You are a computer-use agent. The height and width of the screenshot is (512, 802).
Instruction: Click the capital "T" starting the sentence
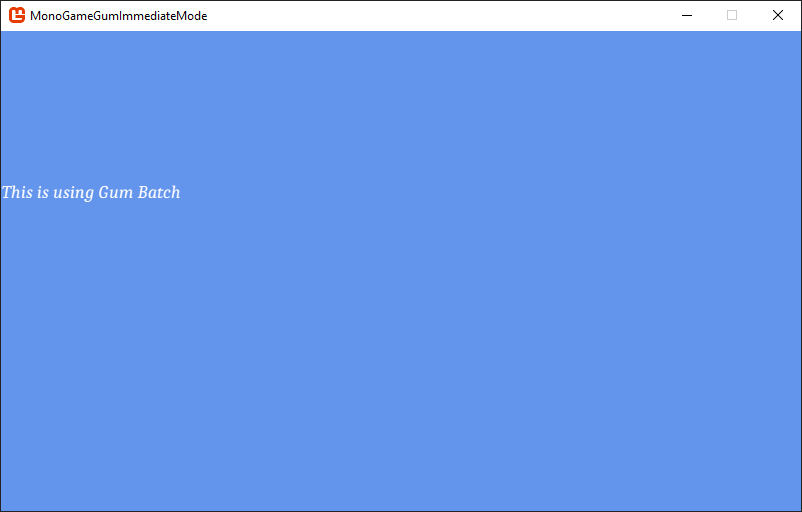pyautogui.click(x=8, y=192)
